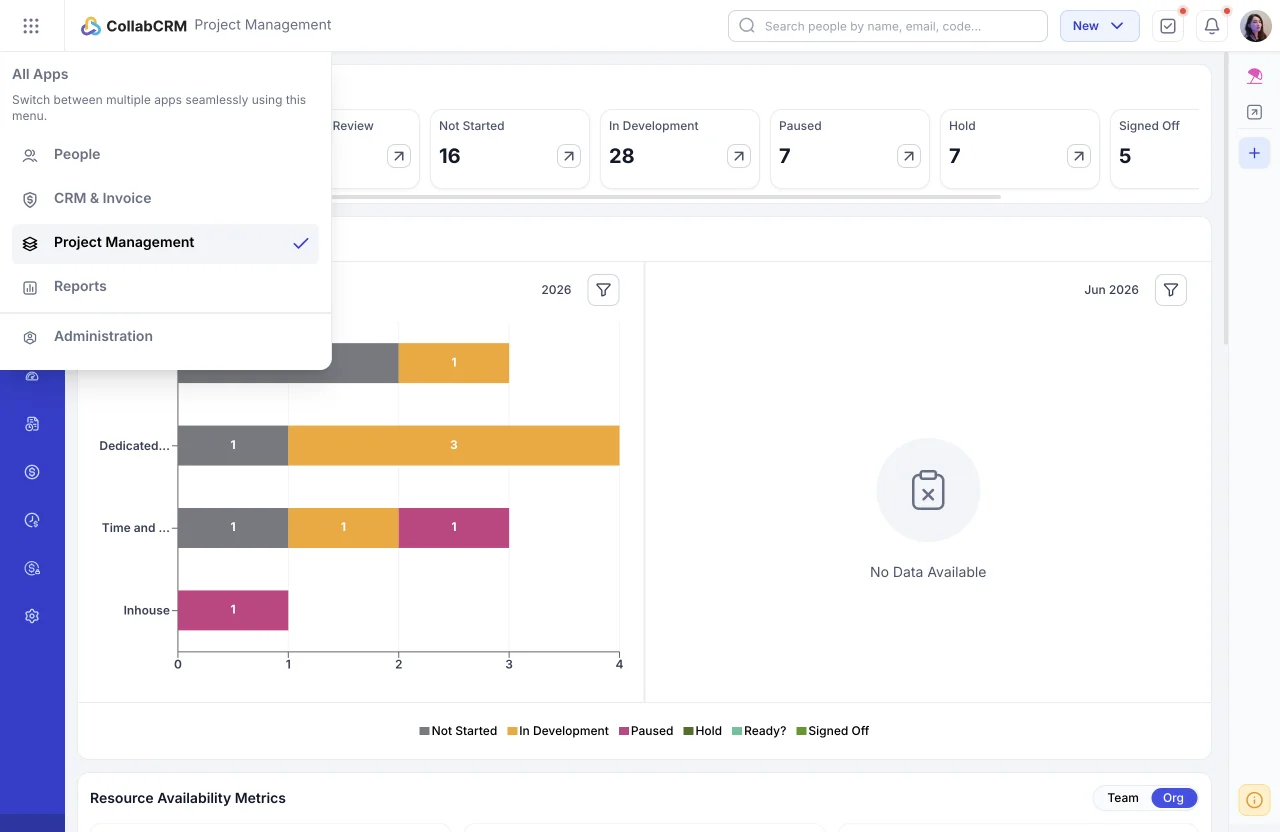Open the Hold card arrow icon

[1079, 156]
